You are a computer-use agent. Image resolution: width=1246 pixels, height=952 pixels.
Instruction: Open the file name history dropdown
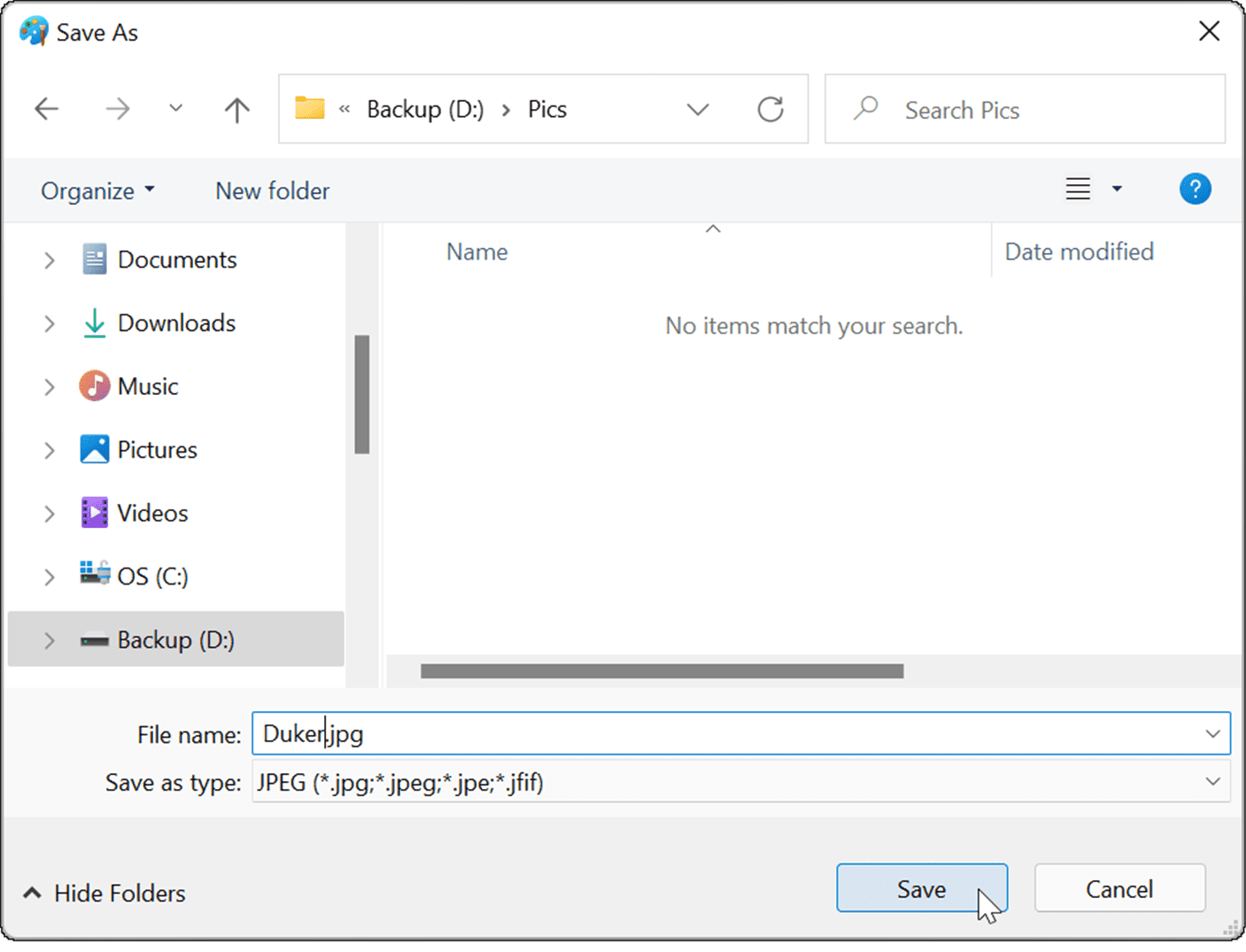coord(1214,734)
